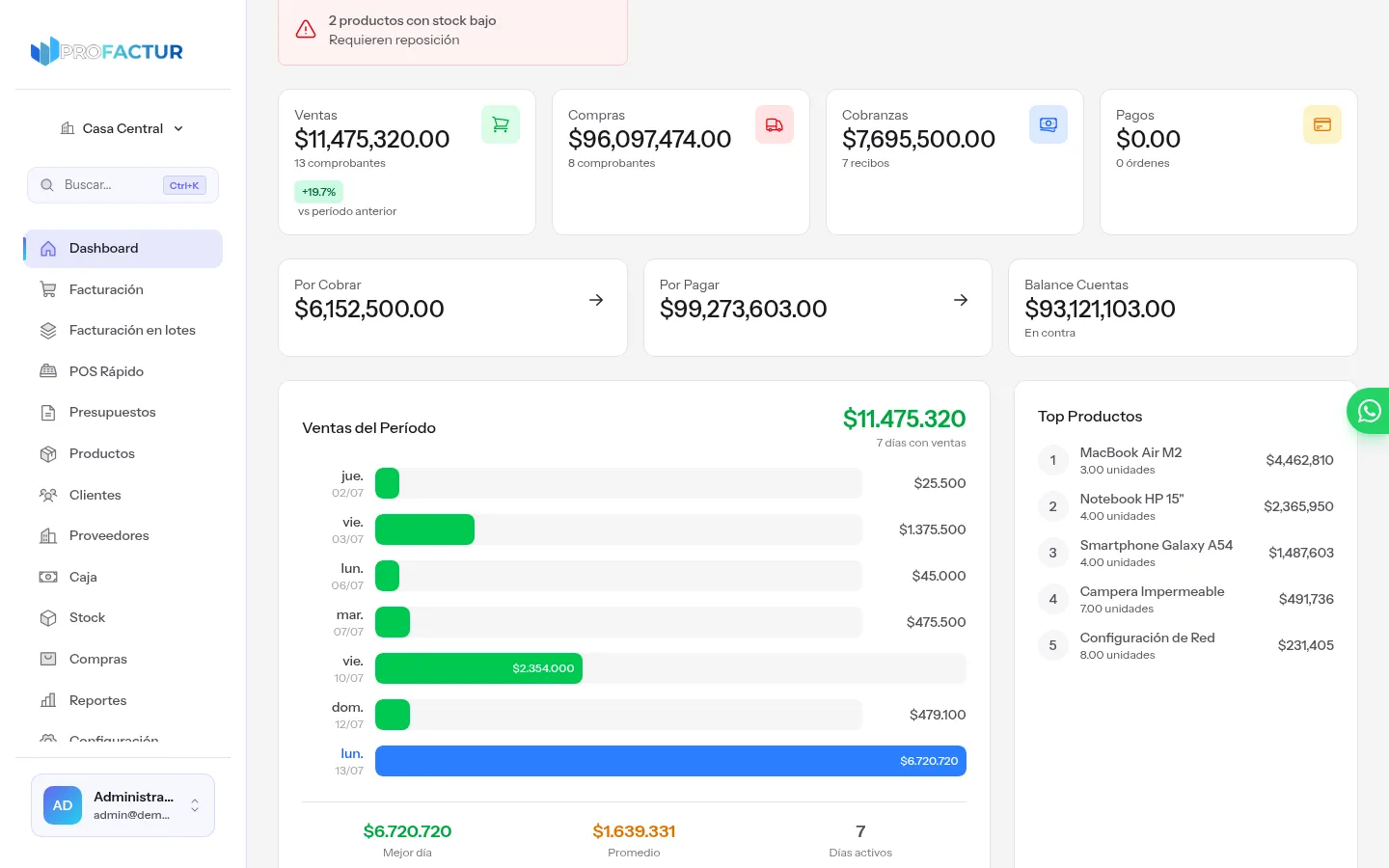Click the Clientes people icon

48,495
